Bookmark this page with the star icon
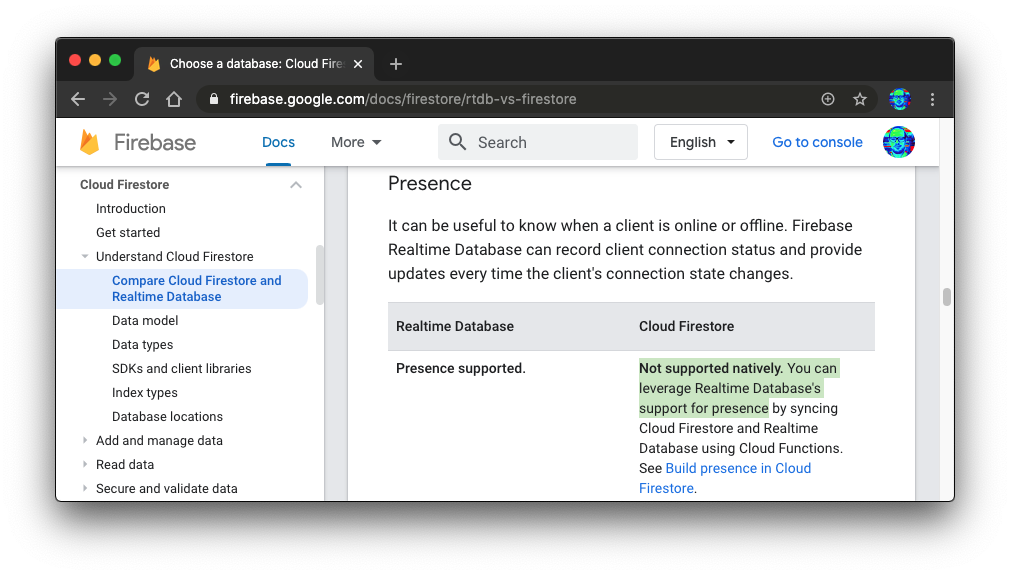This screenshot has height=575, width=1010. coord(860,99)
